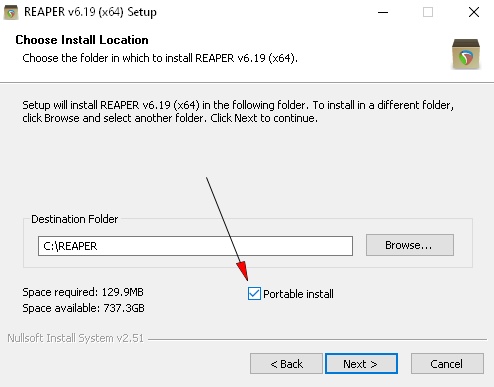
Task: Click the REAPER v6.19 Setup title text
Action: pyautogui.click(x=90, y=12)
